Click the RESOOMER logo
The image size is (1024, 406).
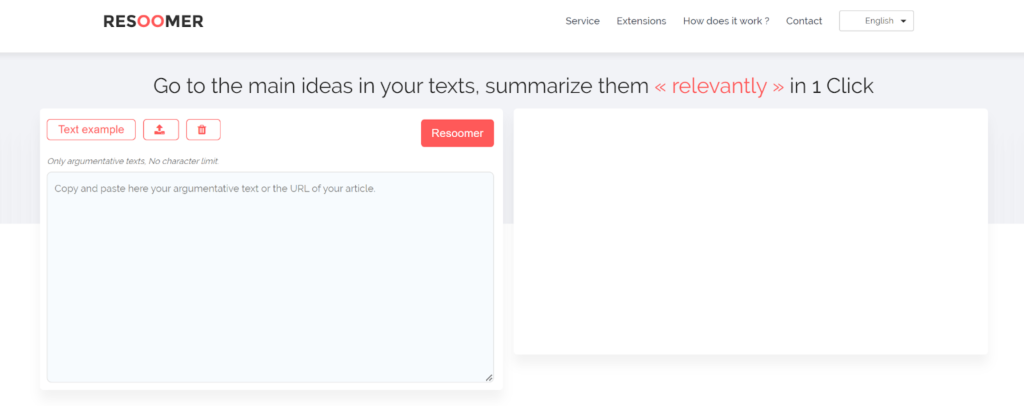[153, 22]
